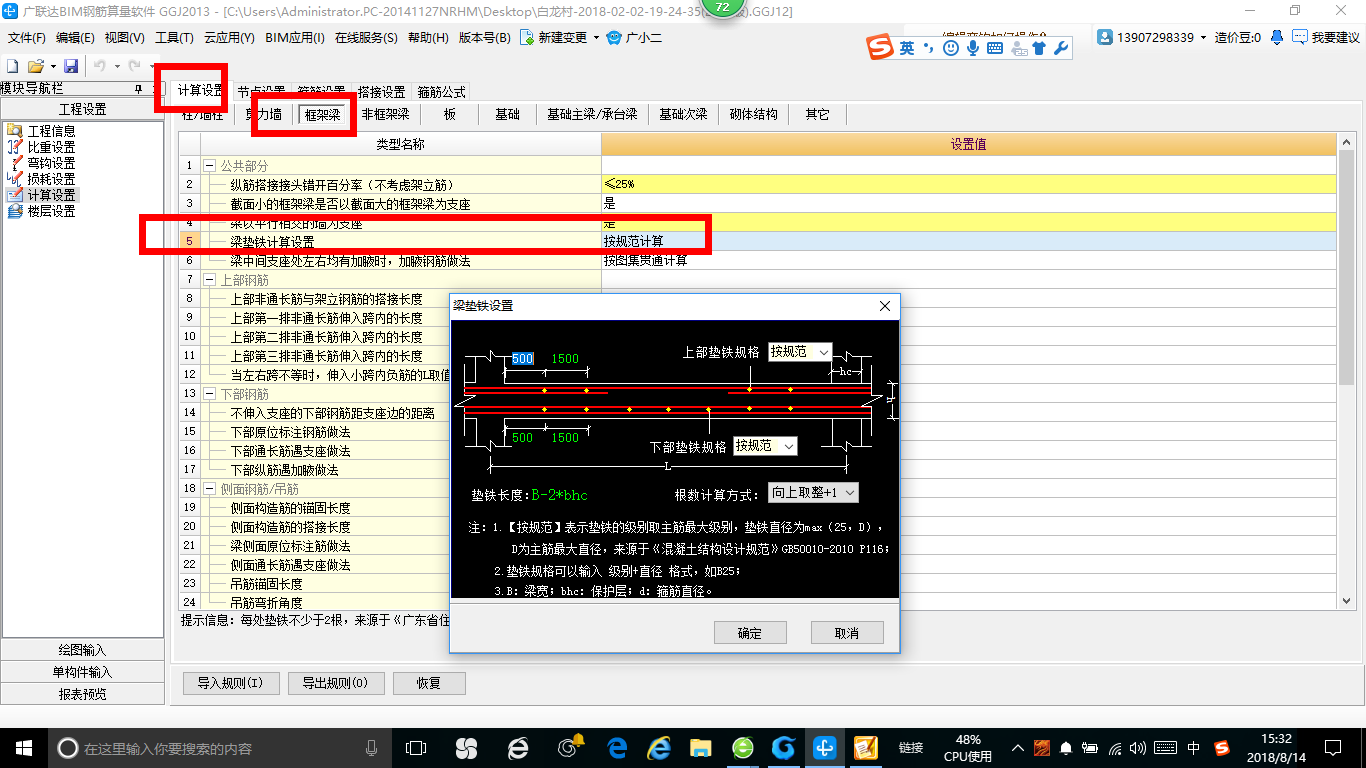Screen dimensions: 1366x768
Task: Open dropdown arrow next to Open icon
Action: 52,66
